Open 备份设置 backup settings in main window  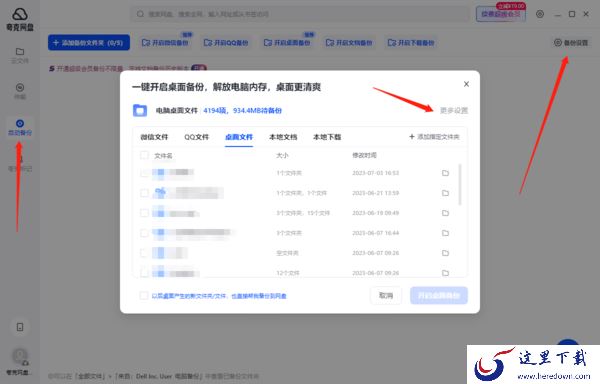(x=571, y=42)
